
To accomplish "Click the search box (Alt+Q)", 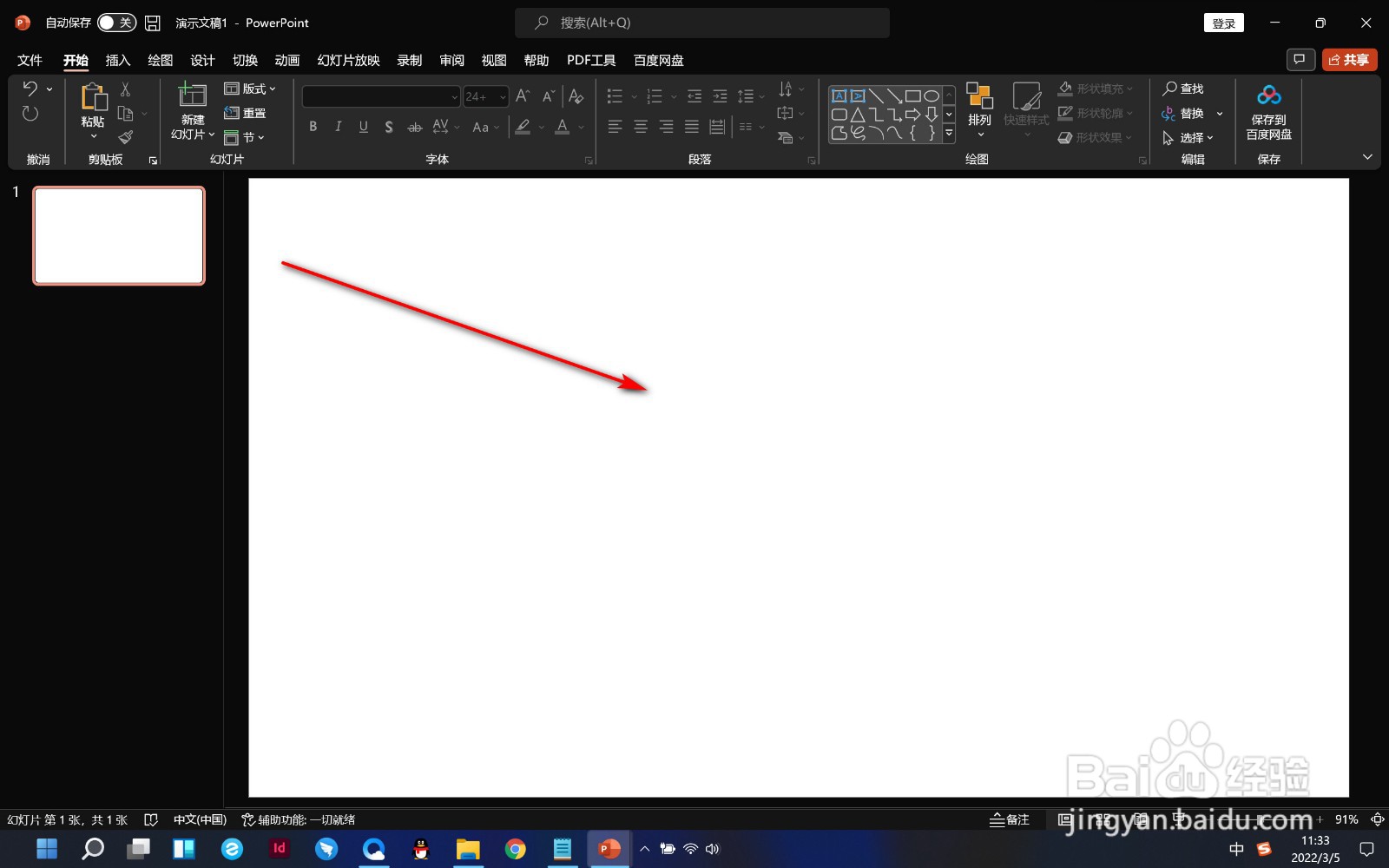I will 702,23.
